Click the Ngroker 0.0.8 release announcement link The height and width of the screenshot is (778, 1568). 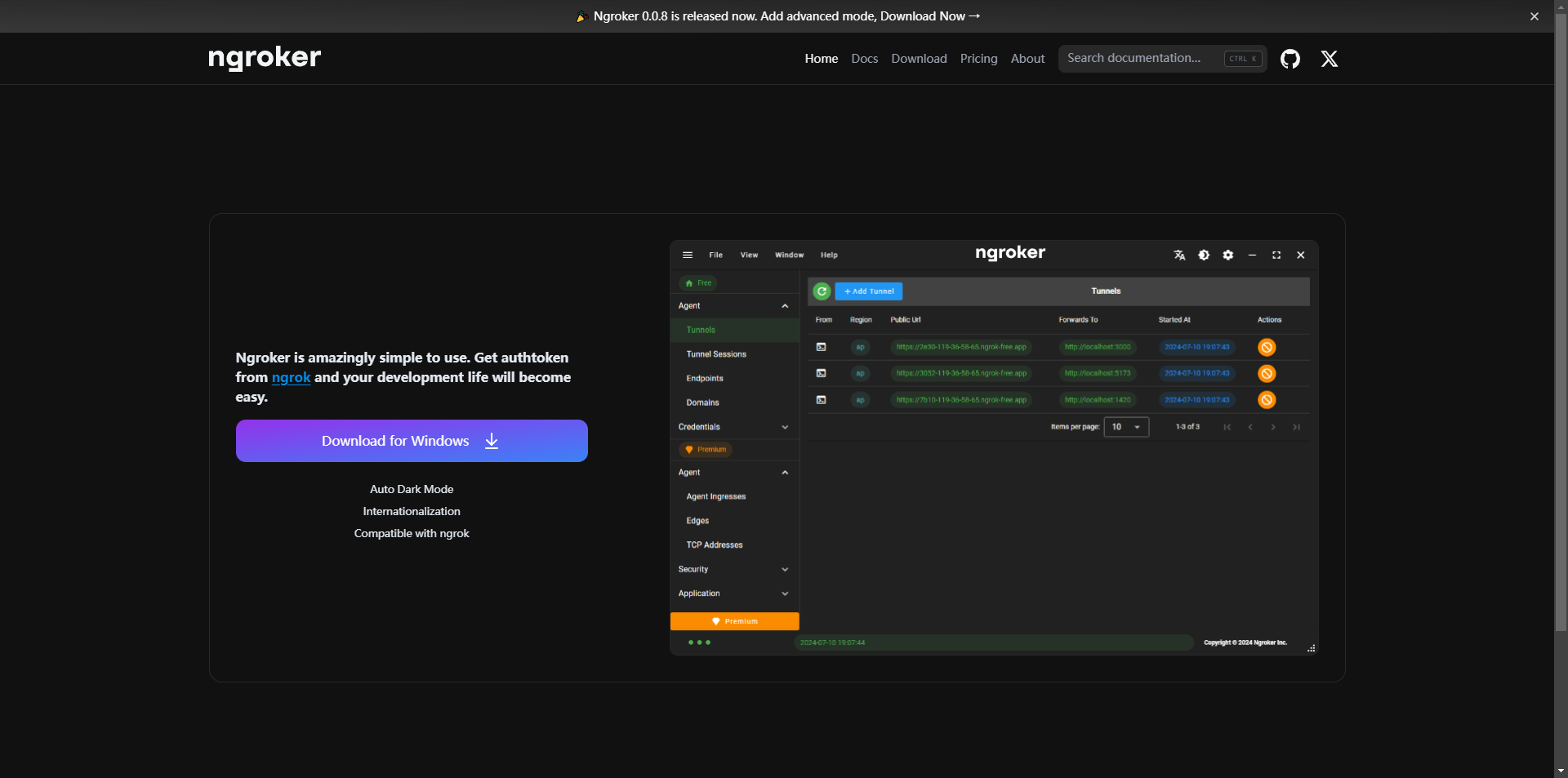[778, 16]
